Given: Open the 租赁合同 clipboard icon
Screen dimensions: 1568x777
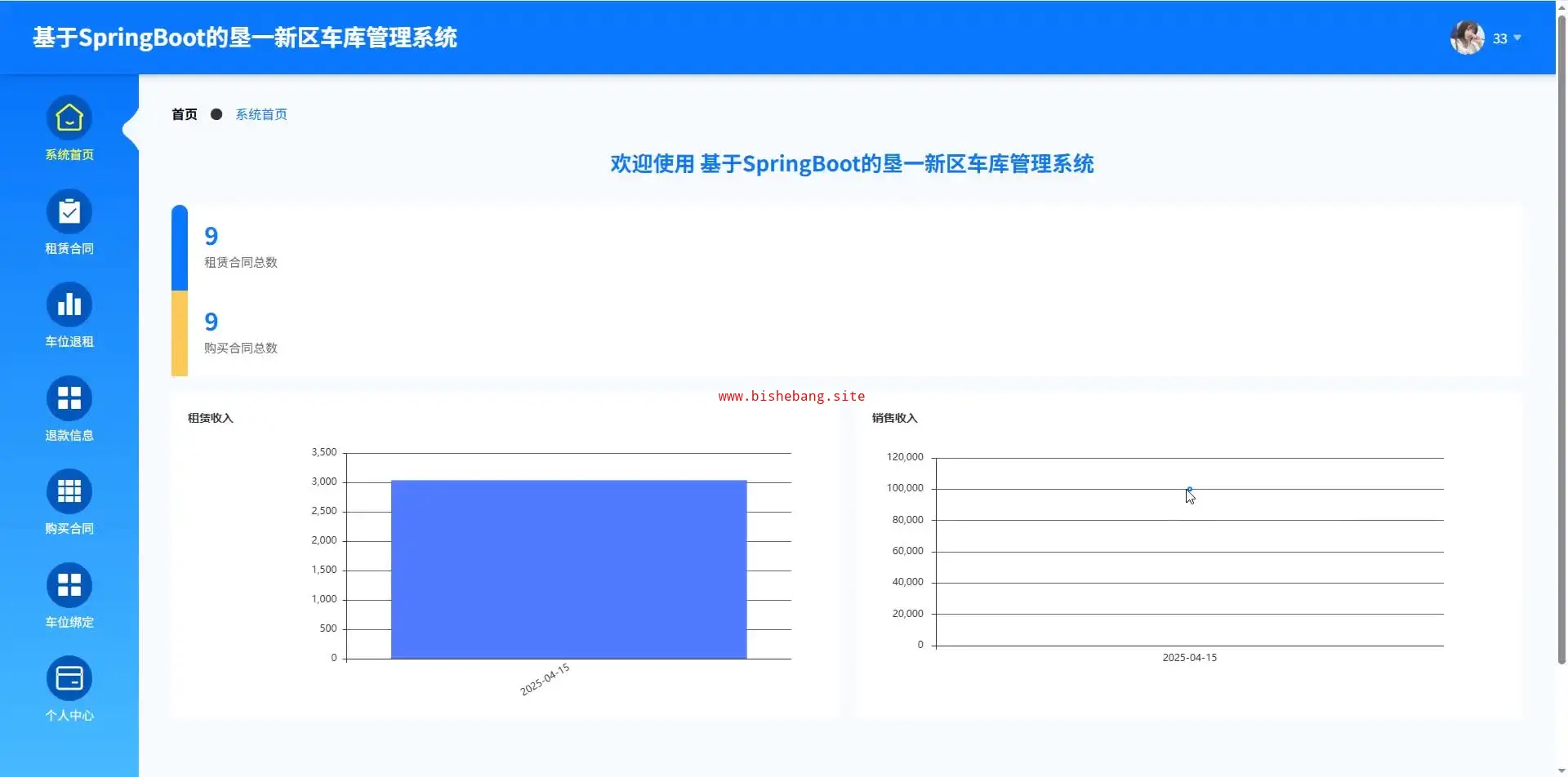Looking at the screenshot, I should [69, 212].
